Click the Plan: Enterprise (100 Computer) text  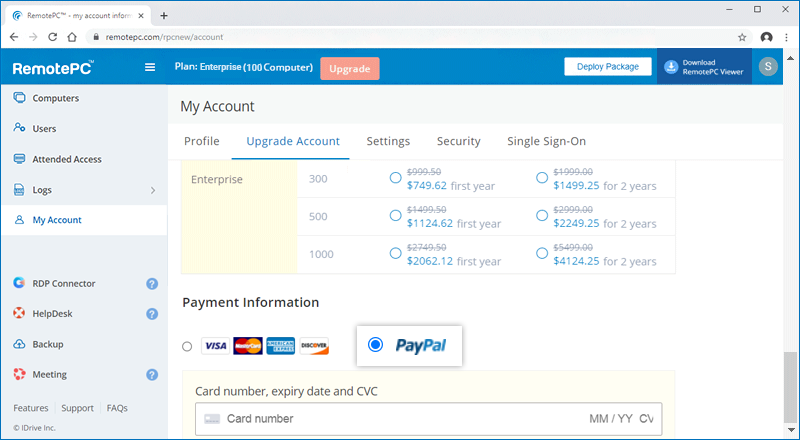click(244, 67)
